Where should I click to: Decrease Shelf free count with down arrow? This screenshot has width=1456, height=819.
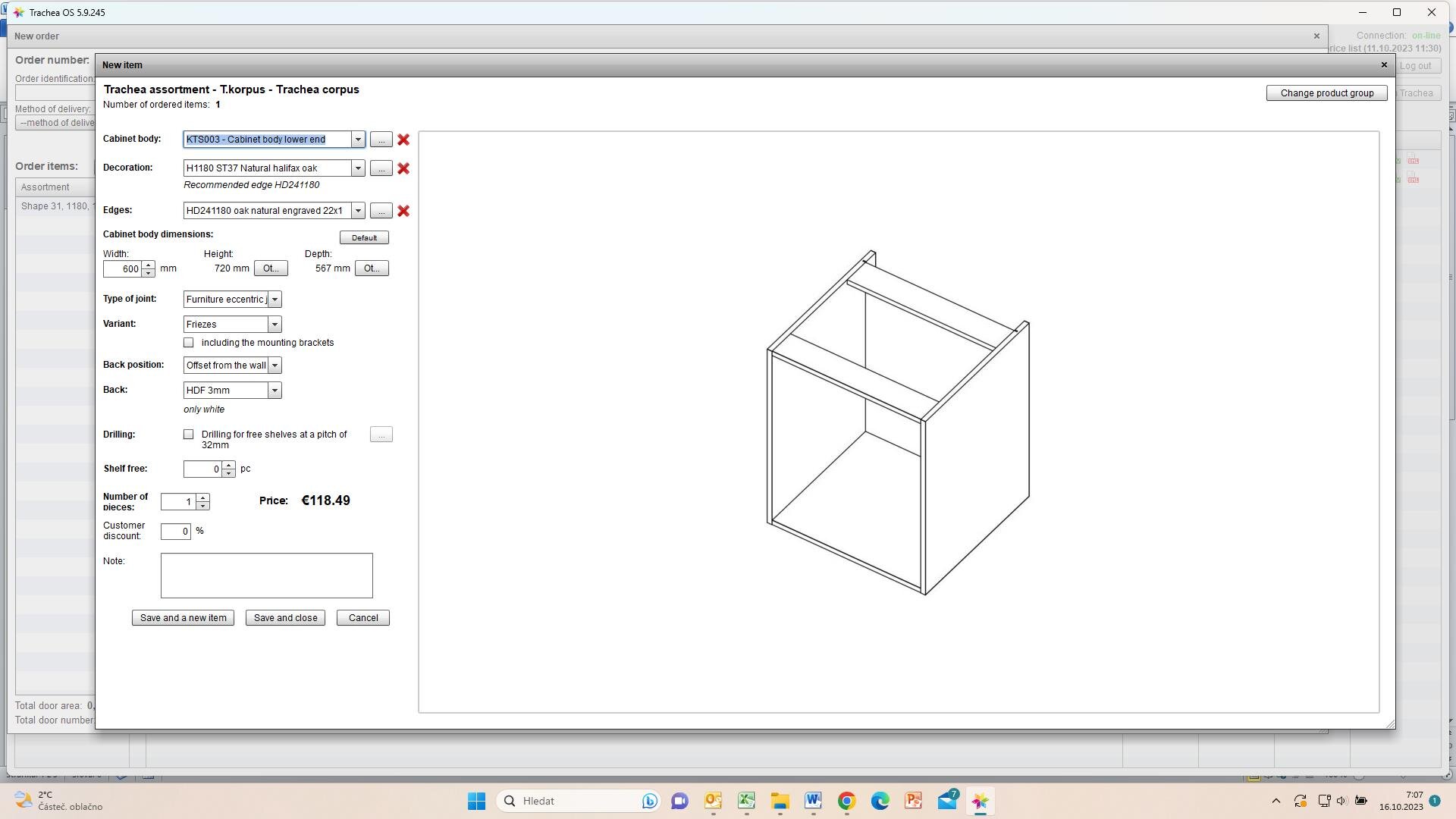(x=228, y=473)
